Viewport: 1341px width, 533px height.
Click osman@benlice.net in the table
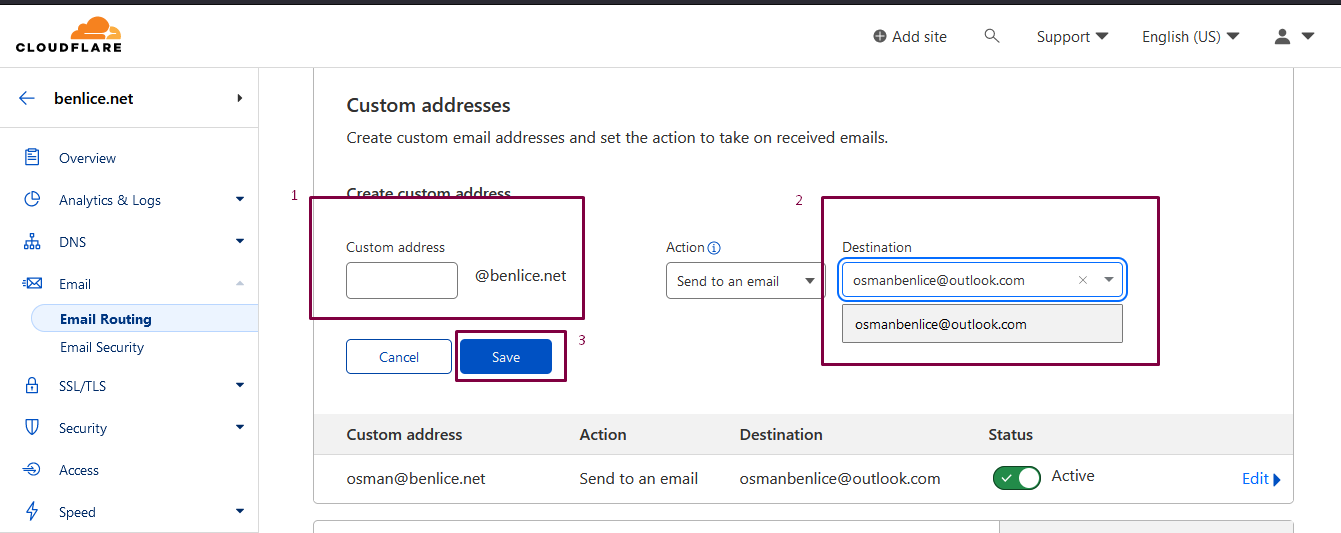click(x=416, y=478)
